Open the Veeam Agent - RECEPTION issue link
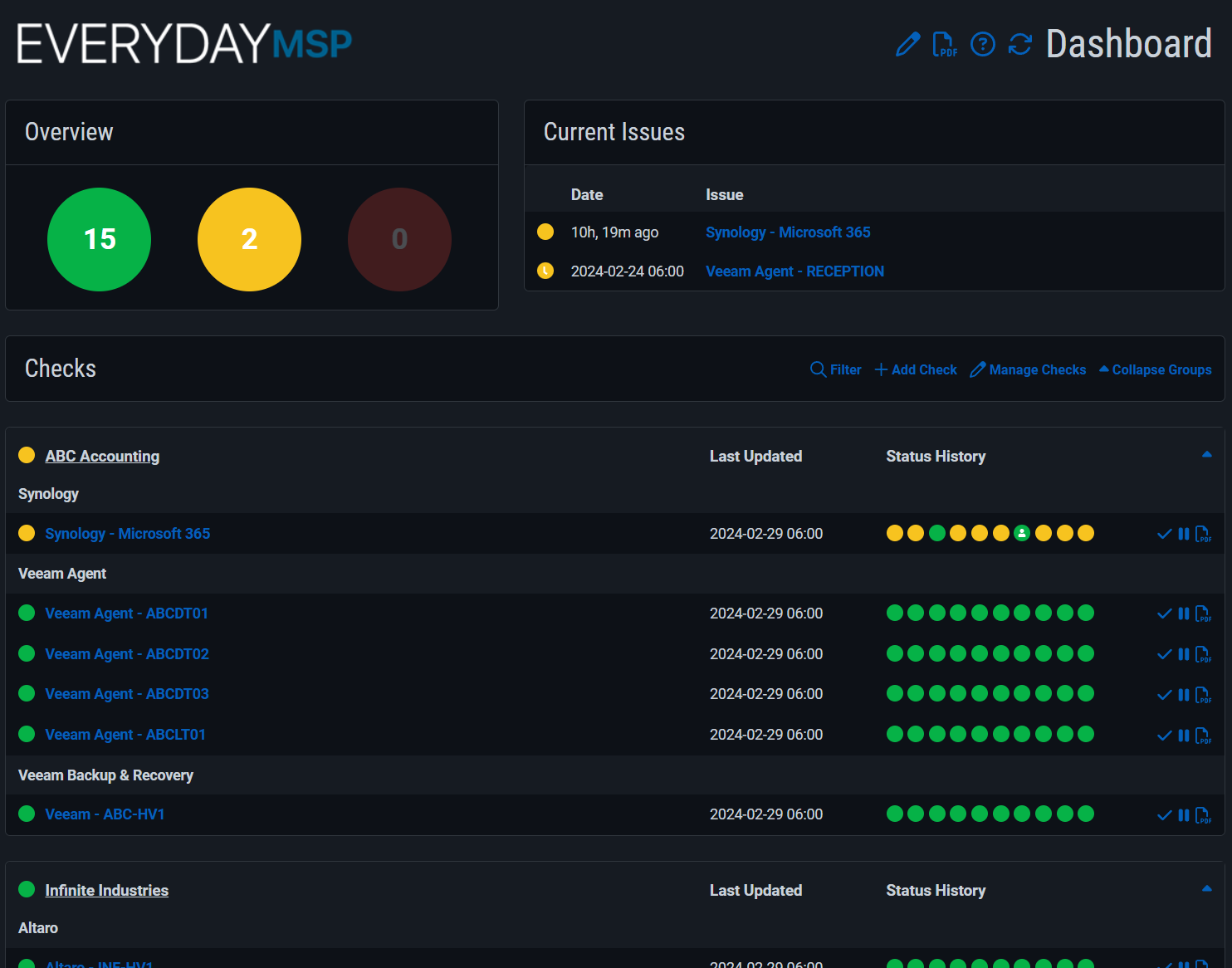1232x968 pixels. 794,271
